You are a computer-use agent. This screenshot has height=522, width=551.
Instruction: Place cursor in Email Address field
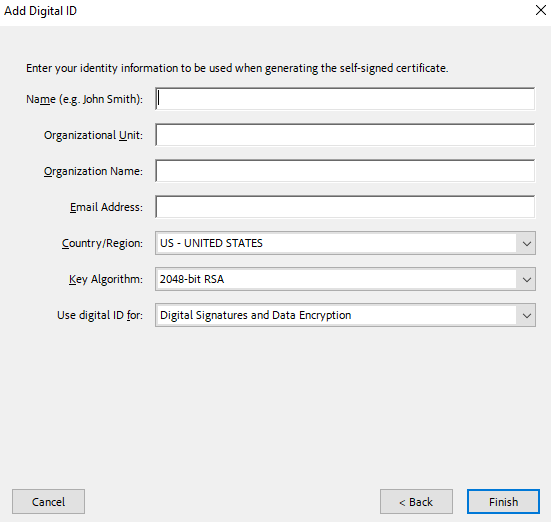[345, 207]
